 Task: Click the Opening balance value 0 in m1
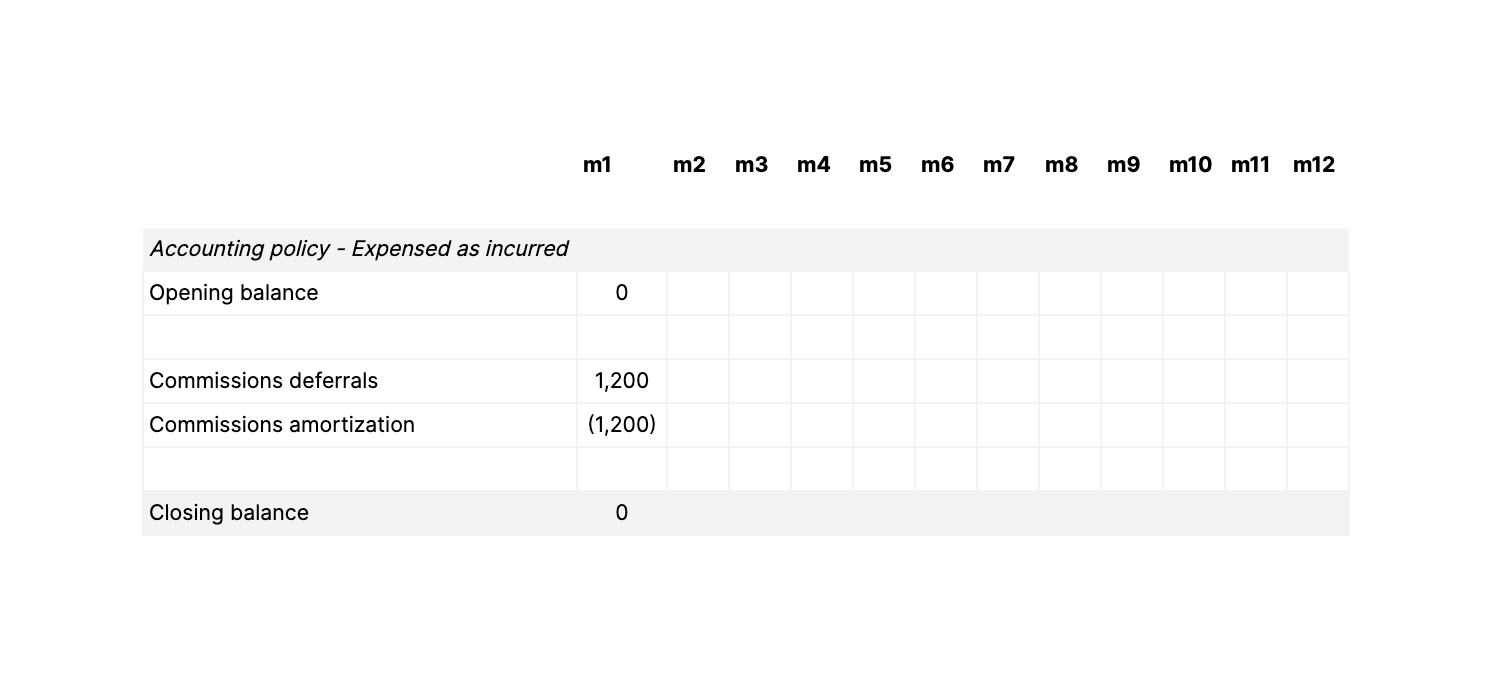click(x=621, y=293)
